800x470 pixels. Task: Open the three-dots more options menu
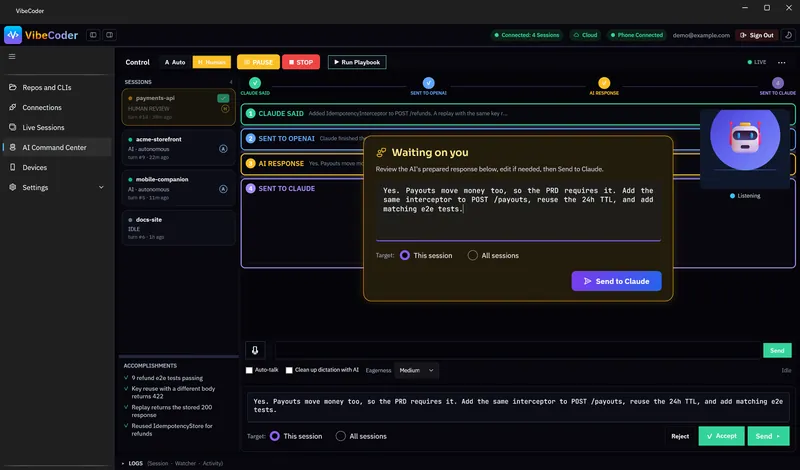[x=781, y=62]
